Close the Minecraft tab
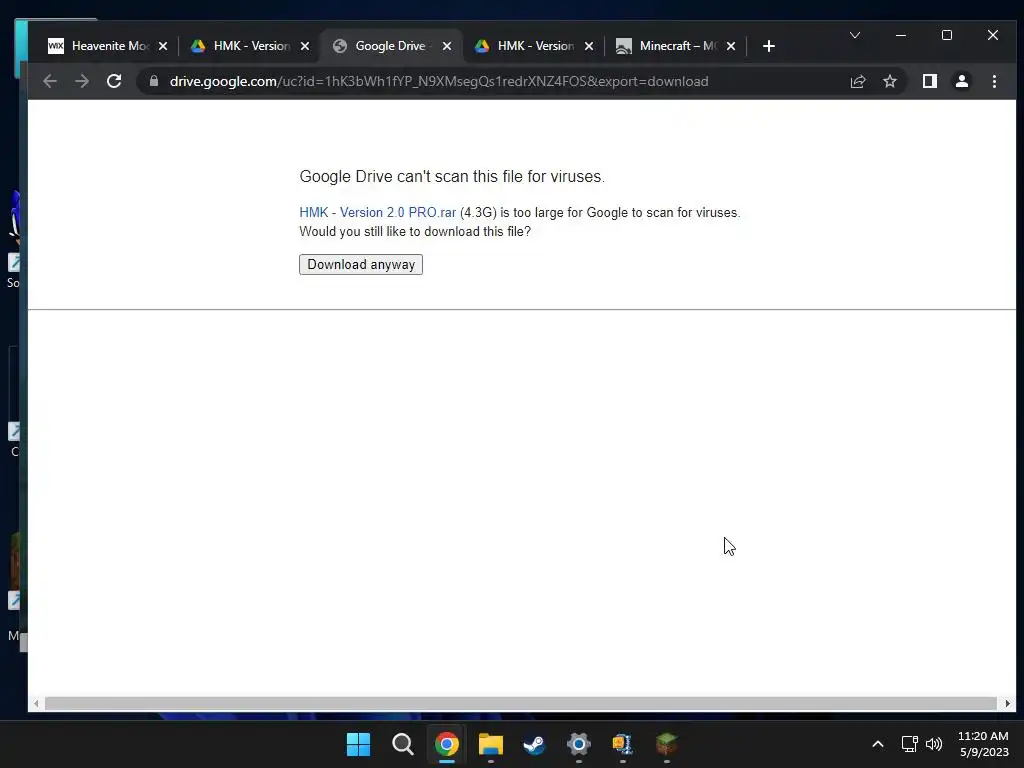The height and width of the screenshot is (768, 1024). pos(731,46)
